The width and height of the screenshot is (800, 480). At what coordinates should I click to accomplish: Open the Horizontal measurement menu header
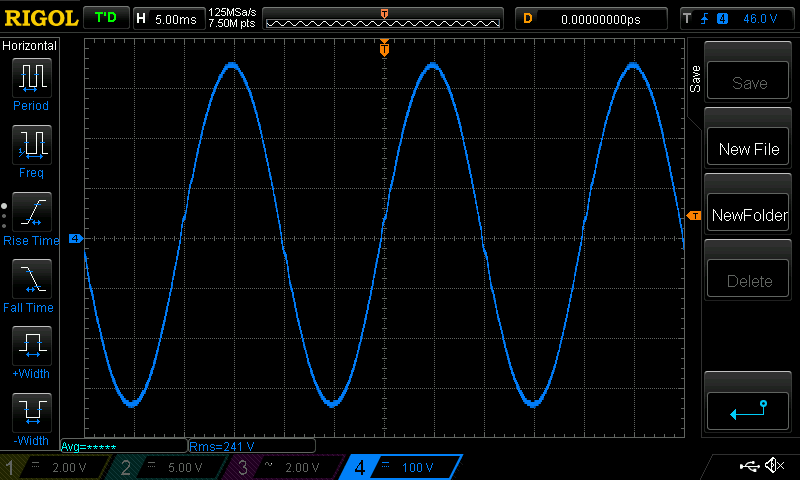tap(30, 46)
